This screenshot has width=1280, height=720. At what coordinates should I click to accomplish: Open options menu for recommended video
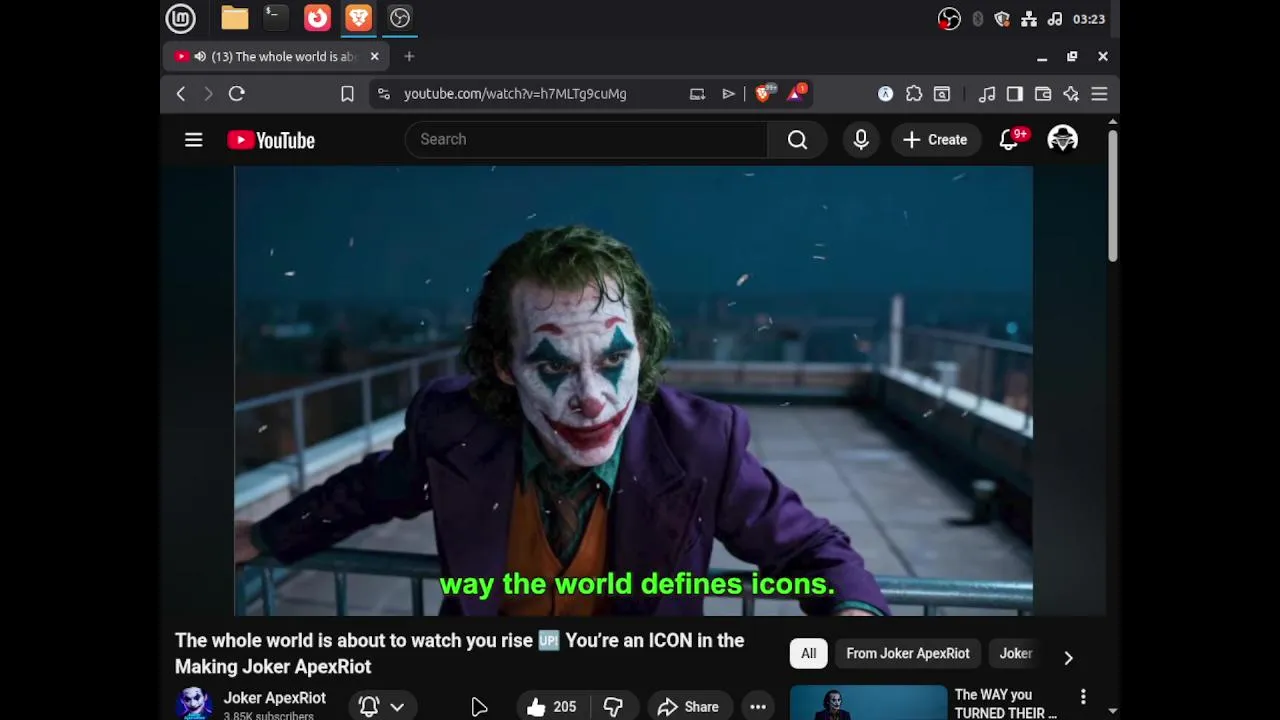[1083, 697]
